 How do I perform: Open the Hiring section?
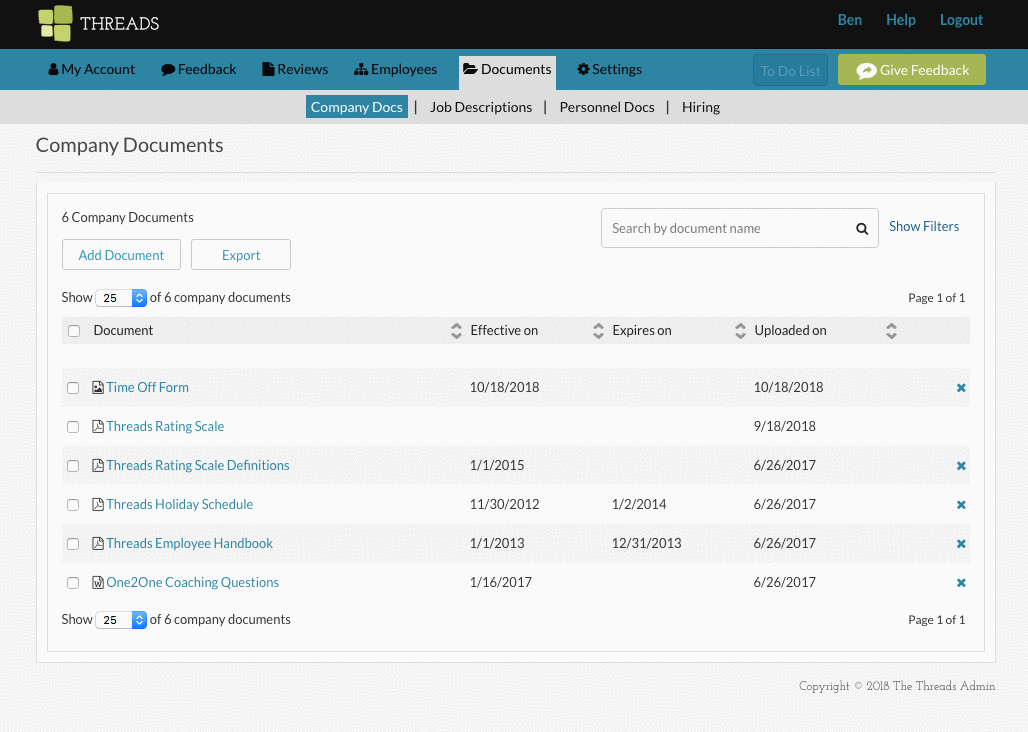click(x=700, y=107)
